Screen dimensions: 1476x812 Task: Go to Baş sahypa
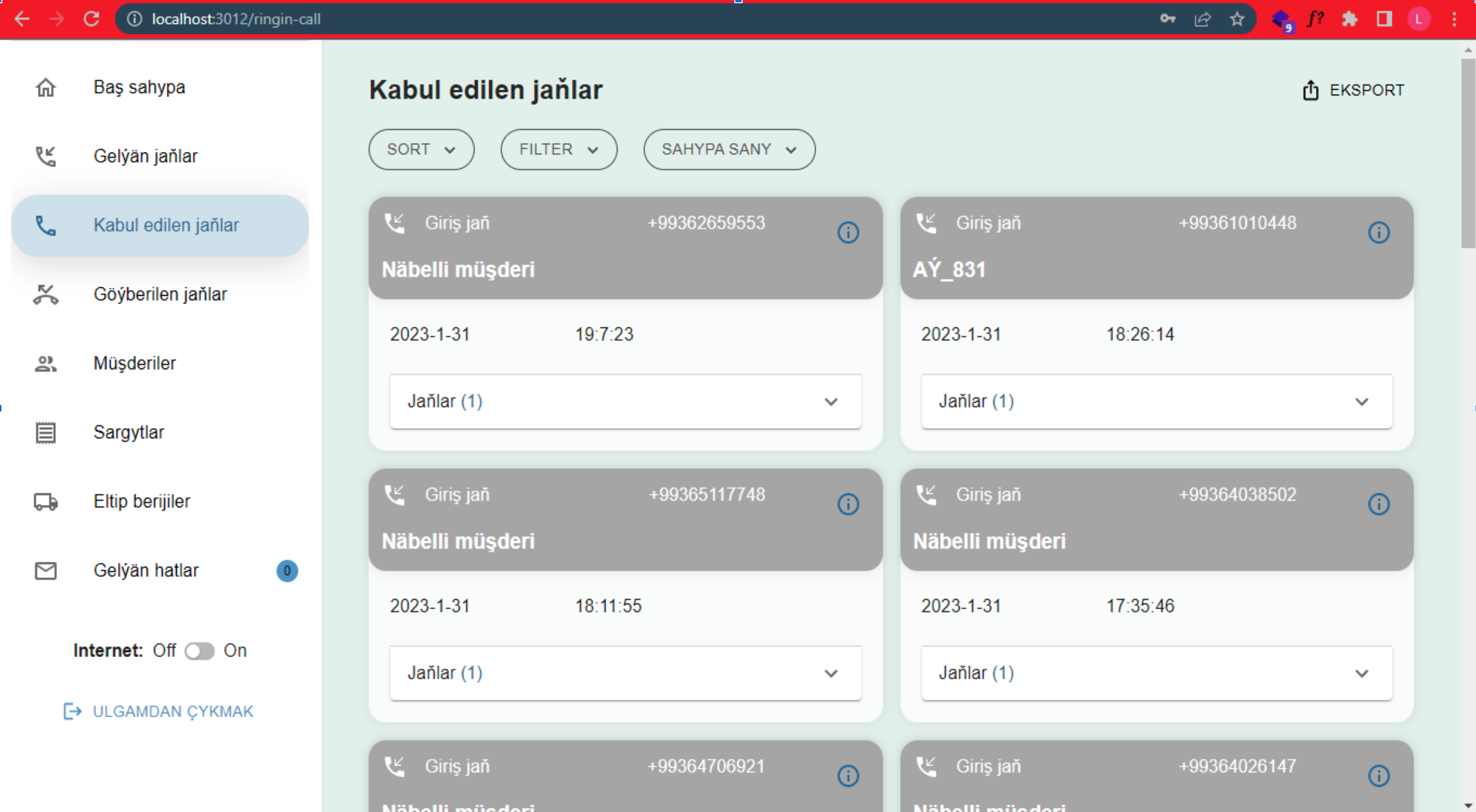pyautogui.click(x=160, y=88)
